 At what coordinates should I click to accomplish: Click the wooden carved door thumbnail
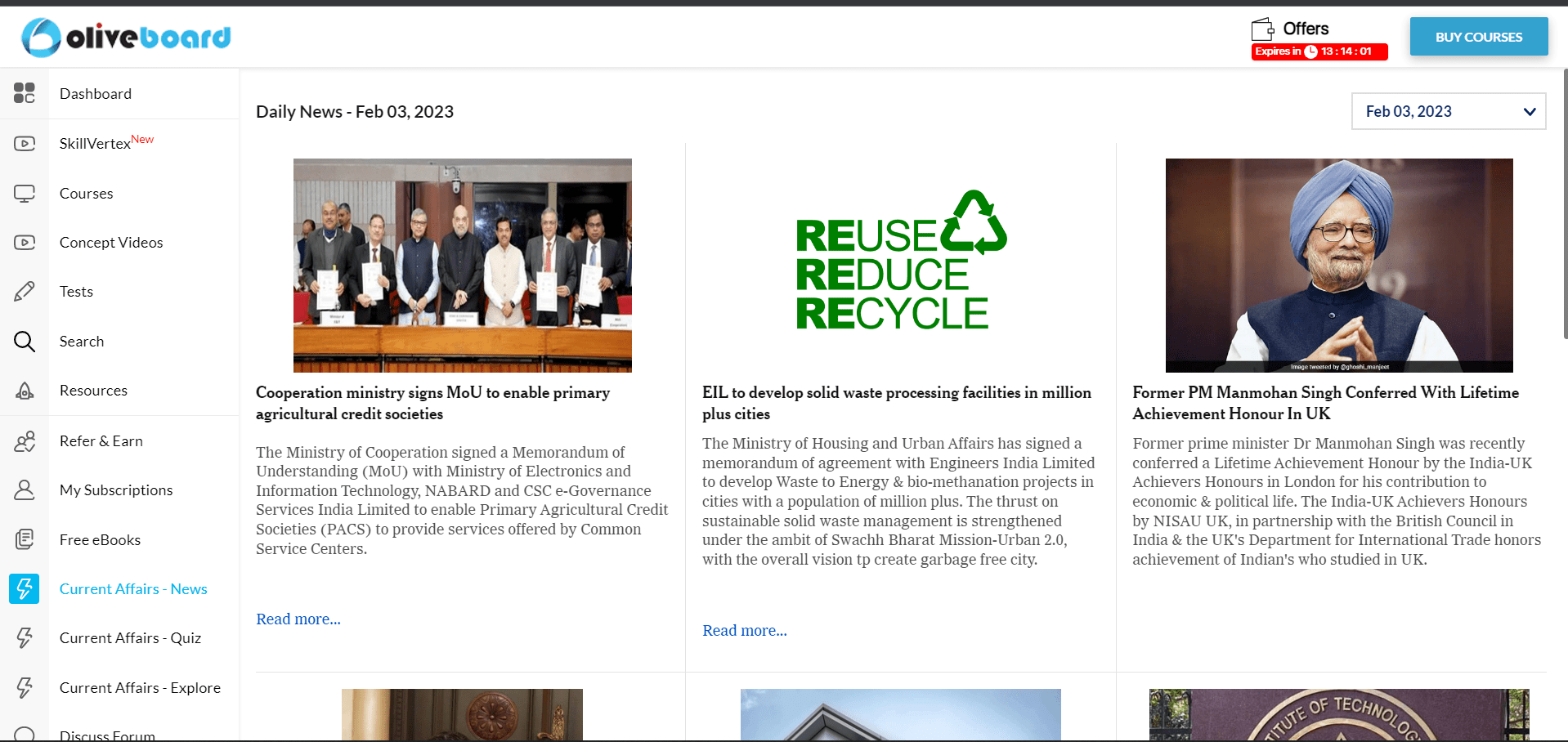tap(462, 715)
